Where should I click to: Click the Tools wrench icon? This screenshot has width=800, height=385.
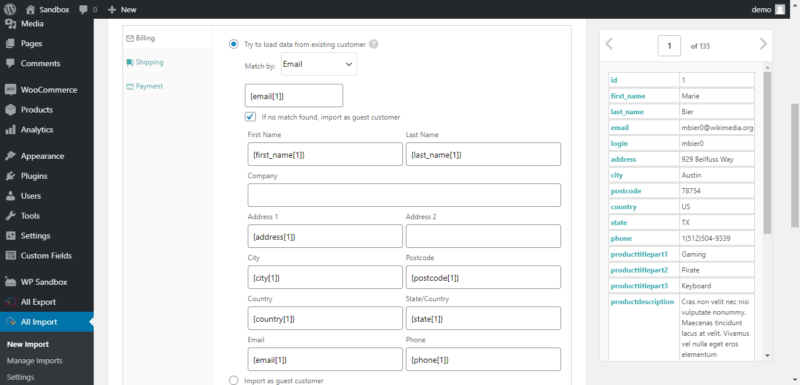(x=10, y=216)
